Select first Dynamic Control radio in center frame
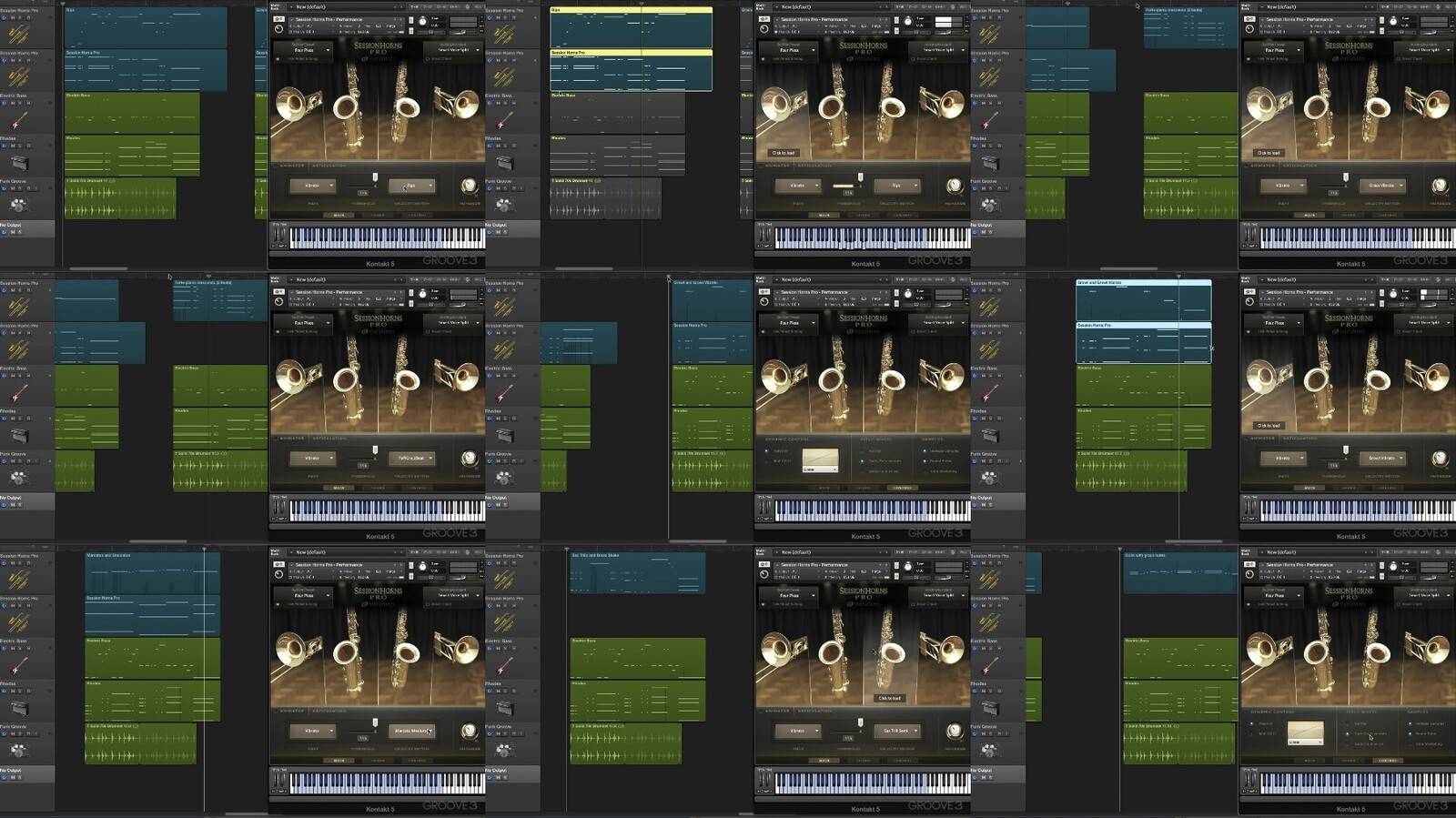The width and height of the screenshot is (1456, 818). 767,450
